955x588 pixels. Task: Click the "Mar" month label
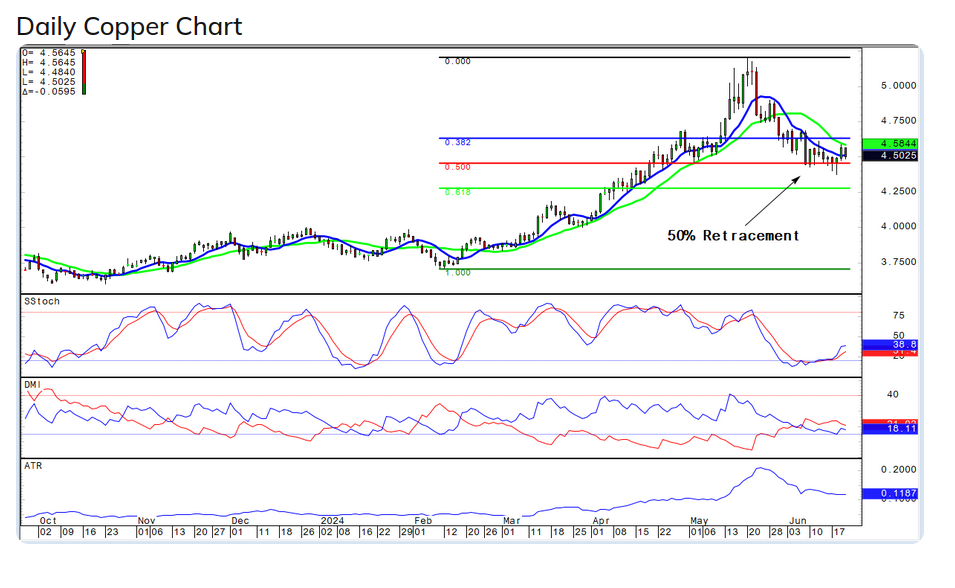512,521
